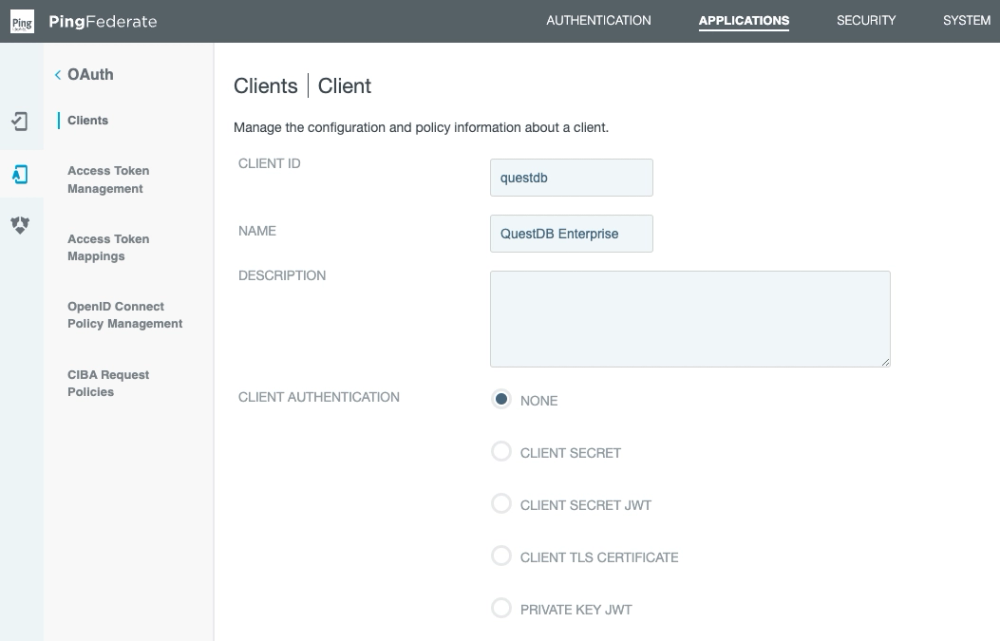
Task: Switch to the SECURITY section
Action: pyautogui.click(x=866, y=20)
